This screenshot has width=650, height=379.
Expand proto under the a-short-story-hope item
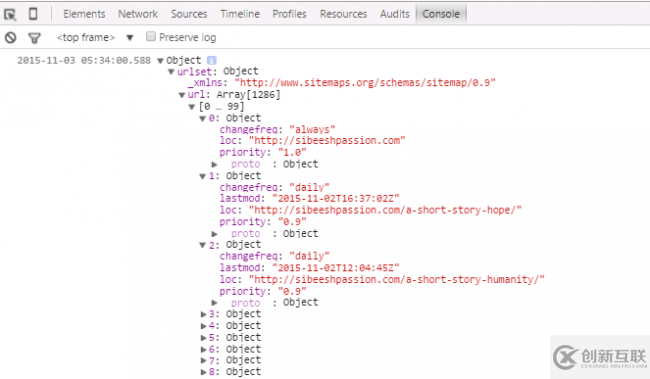point(214,234)
